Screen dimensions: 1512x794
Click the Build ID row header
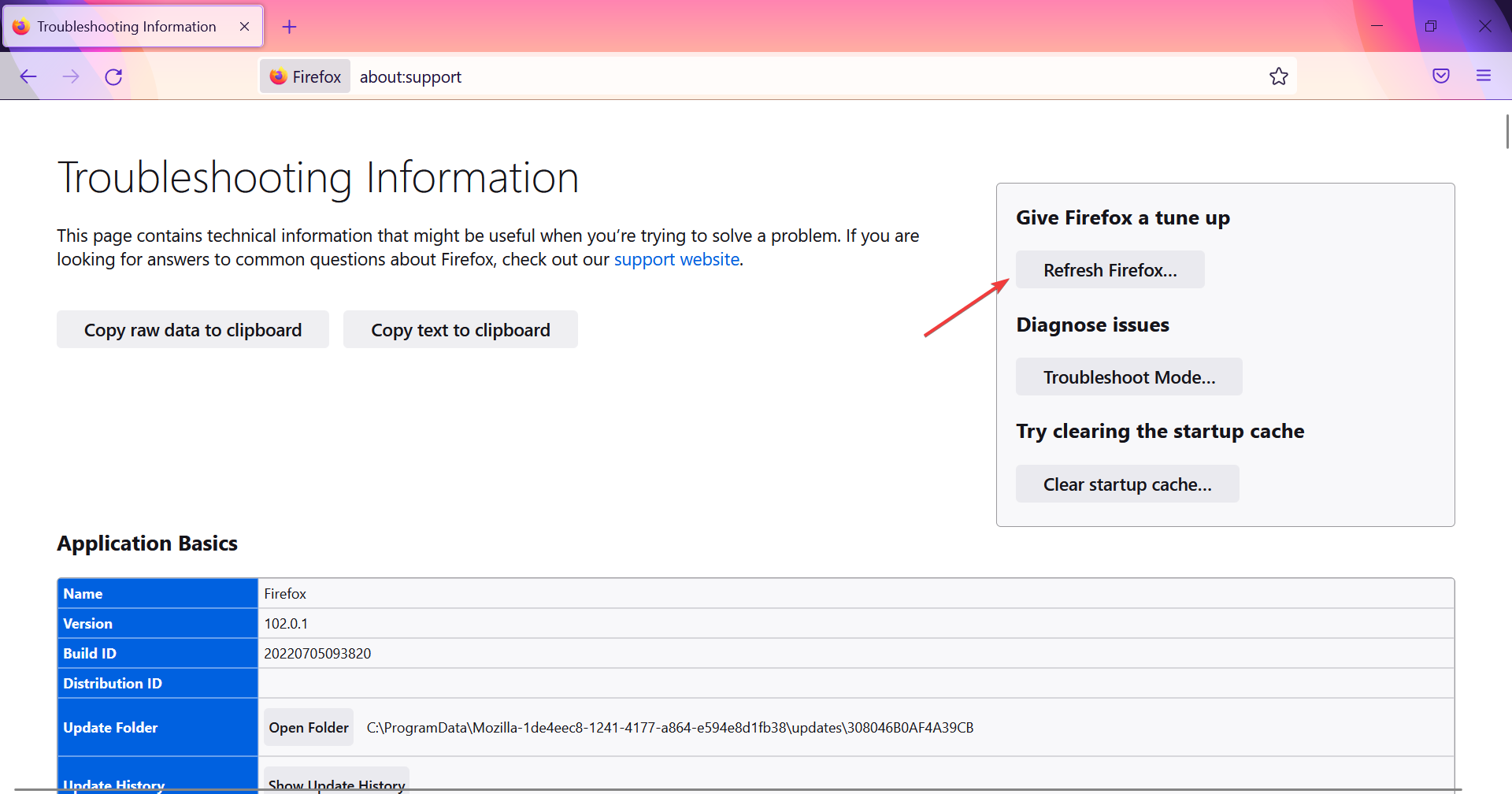click(157, 653)
